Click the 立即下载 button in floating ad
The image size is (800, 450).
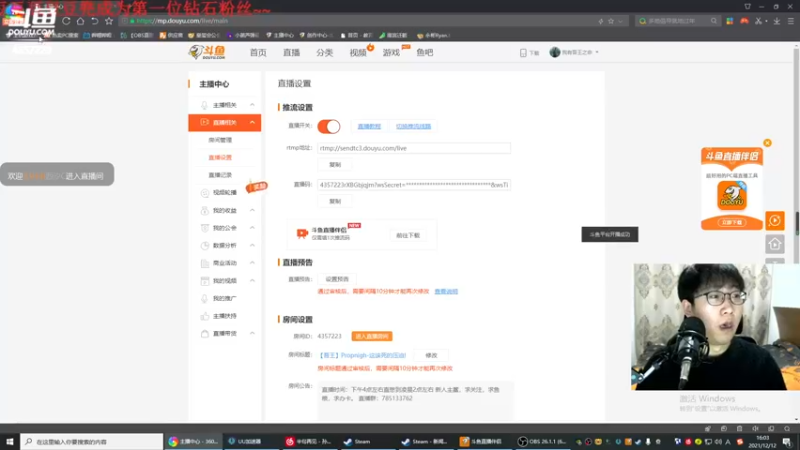(732, 222)
